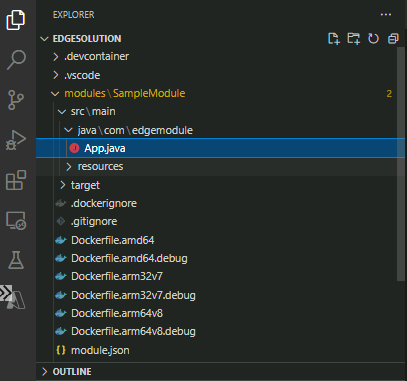
Task: Click the Explorer vertical scrollbar
Action: tap(401, 163)
